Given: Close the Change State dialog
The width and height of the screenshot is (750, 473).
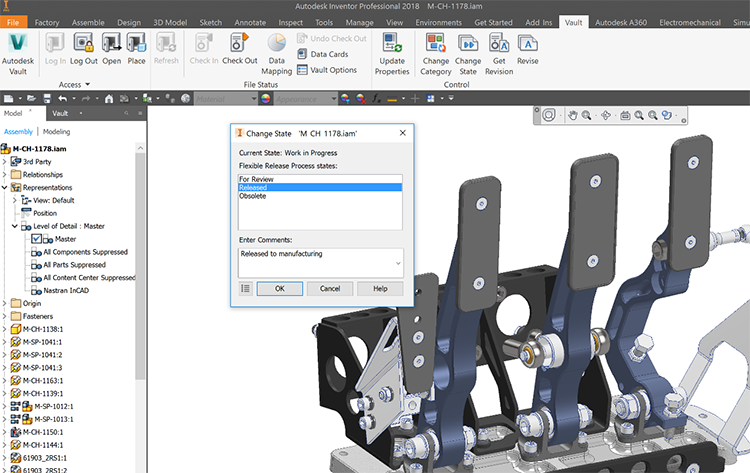Looking at the screenshot, I should click(403, 133).
